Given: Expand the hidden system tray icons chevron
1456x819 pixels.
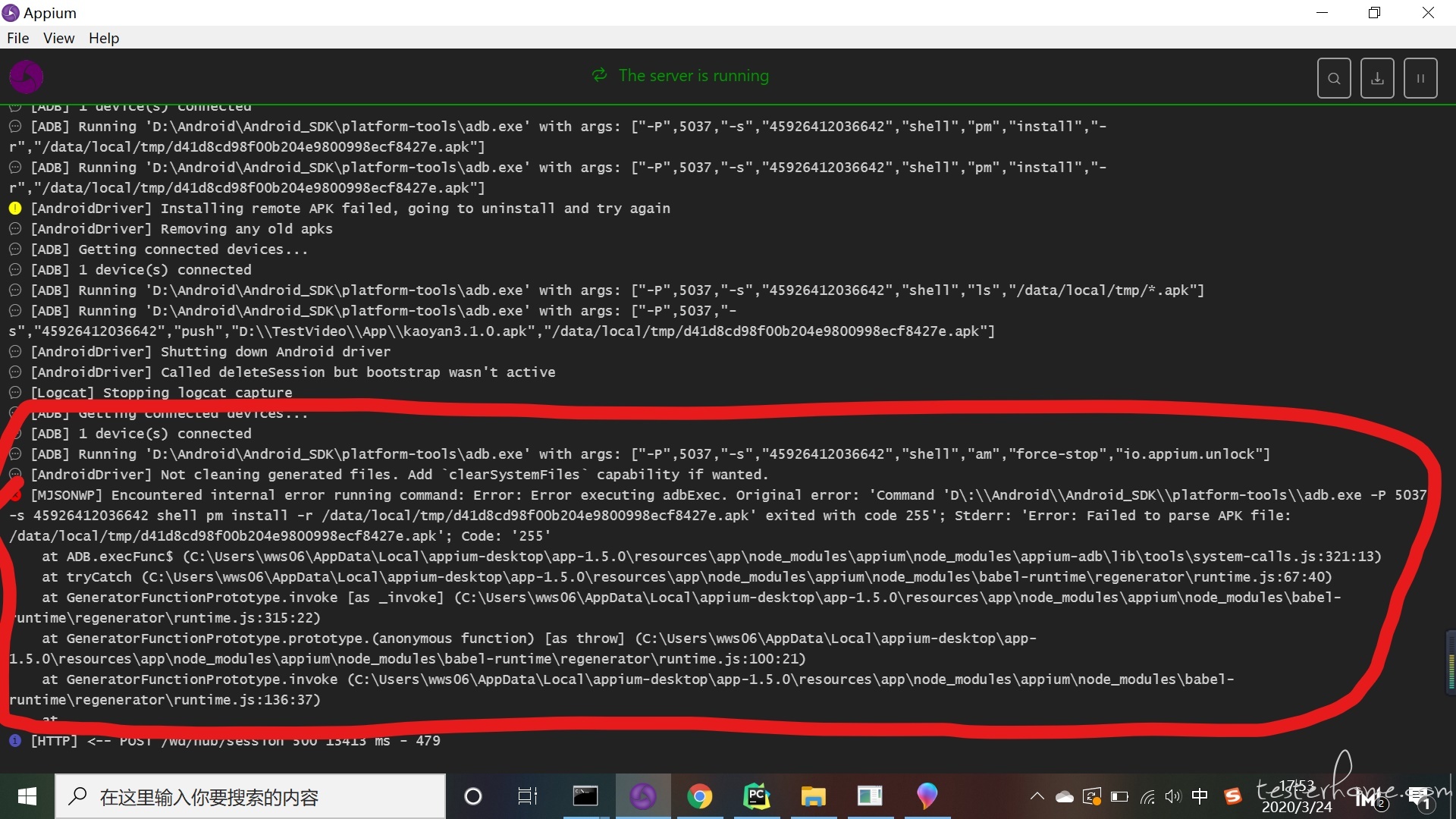Looking at the screenshot, I should [x=1037, y=796].
